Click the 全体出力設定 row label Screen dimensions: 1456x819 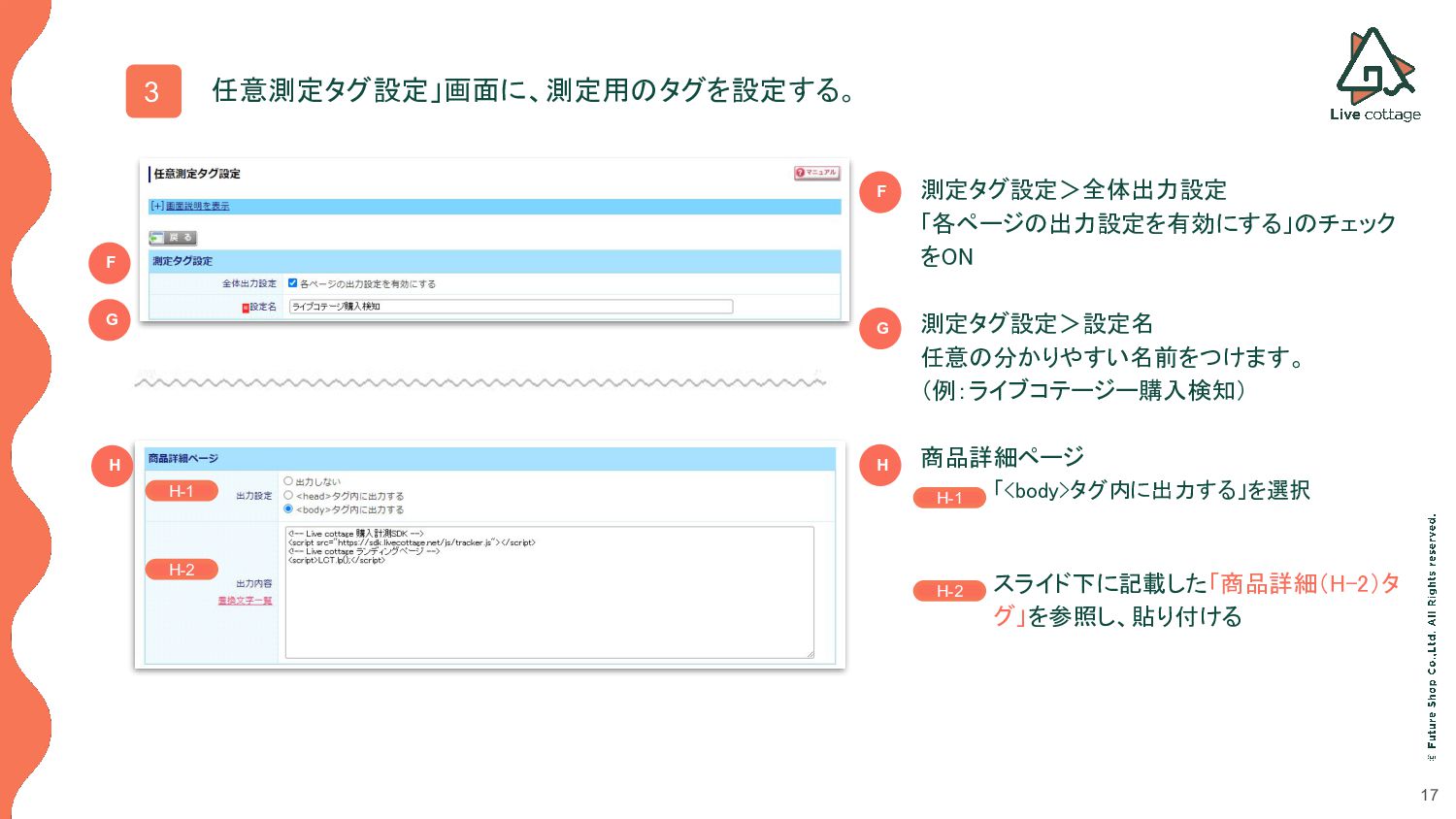[x=249, y=283]
